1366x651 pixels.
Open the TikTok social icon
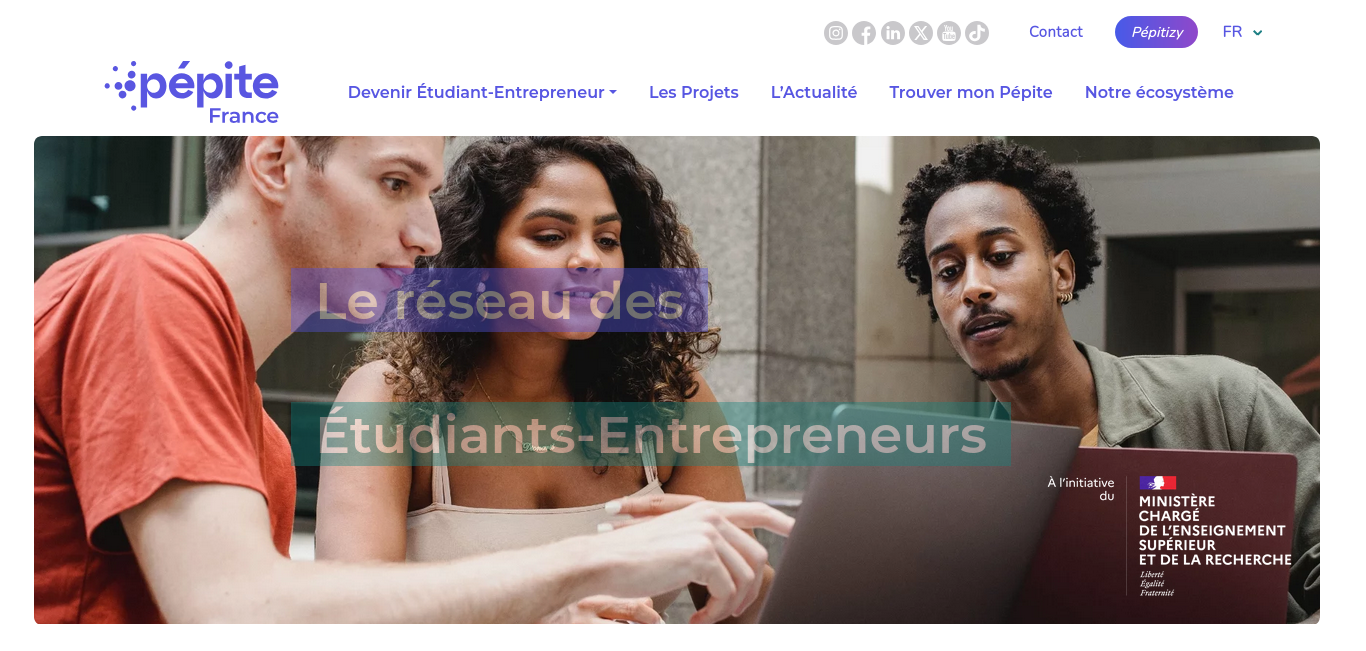(977, 33)
